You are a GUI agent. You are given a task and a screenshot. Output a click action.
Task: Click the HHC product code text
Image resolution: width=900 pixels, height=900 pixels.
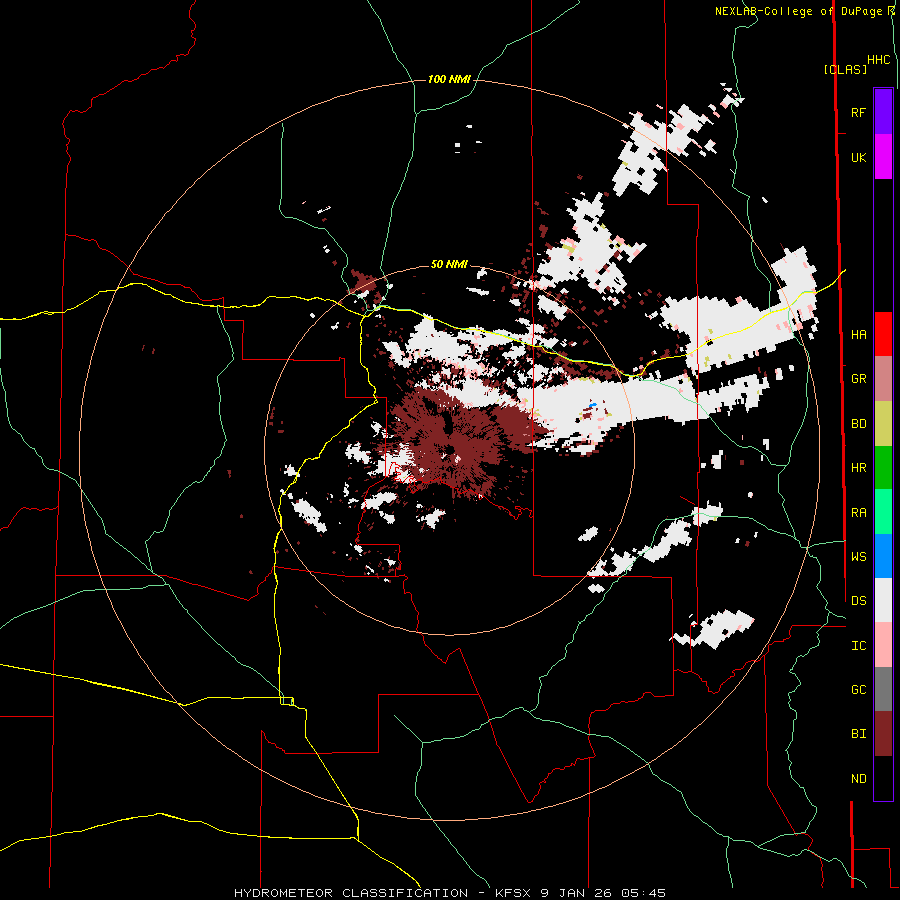(879, 60)
